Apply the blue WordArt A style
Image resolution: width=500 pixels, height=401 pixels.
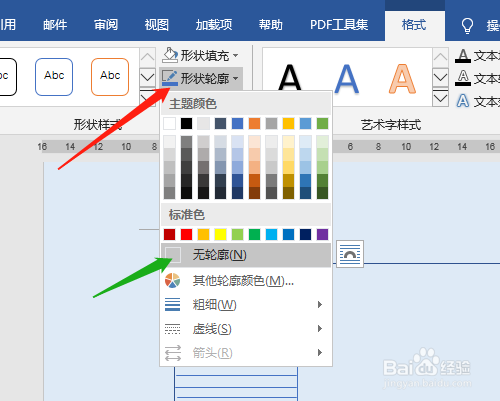click(347, 79)
